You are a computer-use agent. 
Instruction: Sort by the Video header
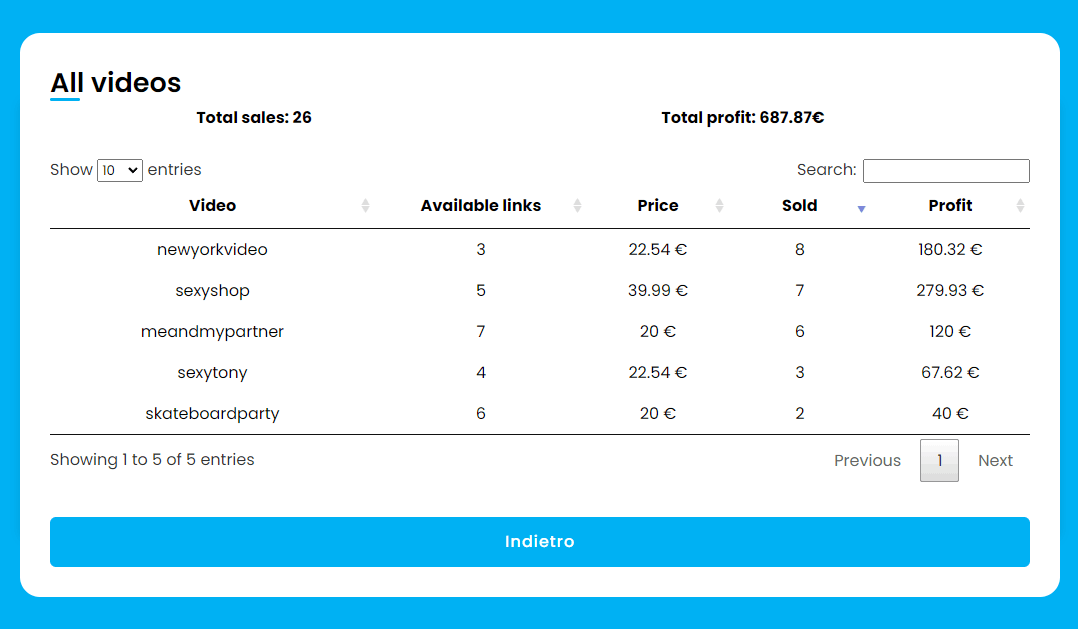pyautogui.click(x=212, y=206)
